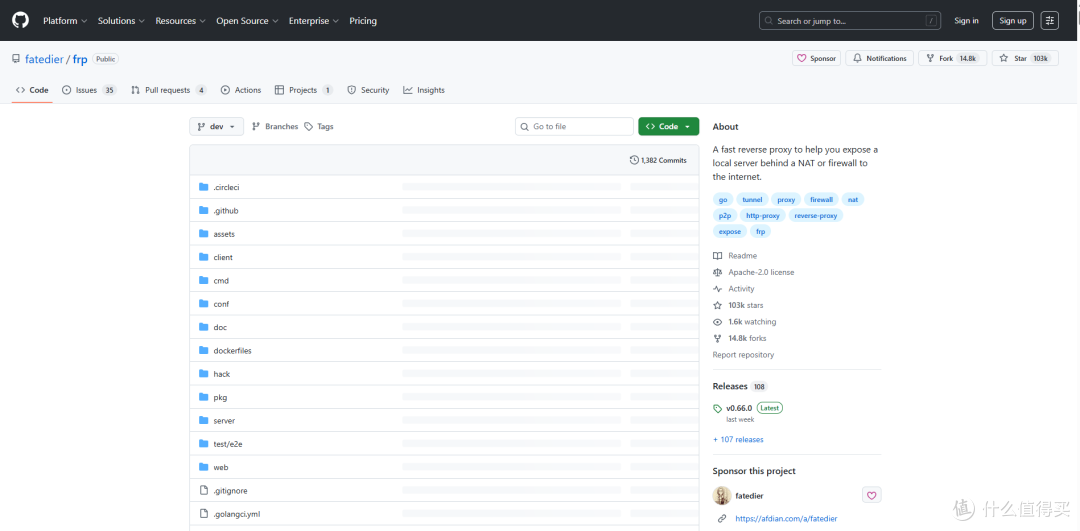Image resolution: width=1080 pixels, height=531 pixels.
Task: Click the nat topic tag
Action: 853,200
